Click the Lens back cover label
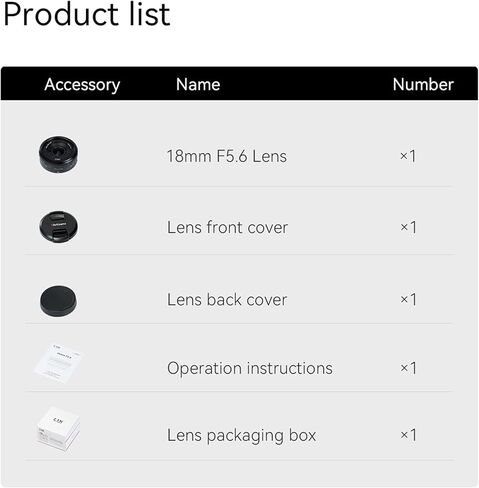The height and width of the screenshot is (488, 479). 227,299
